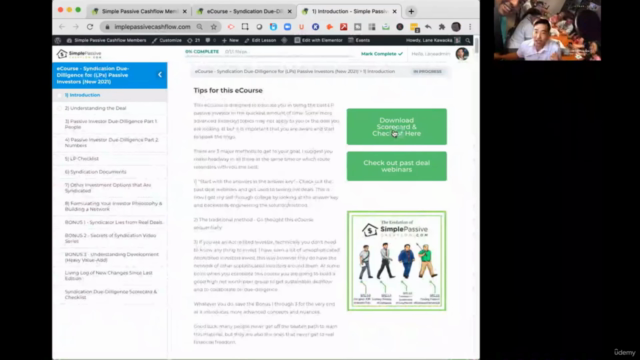Open BONUS 1 - Syndicator Lies lesson

113,222
